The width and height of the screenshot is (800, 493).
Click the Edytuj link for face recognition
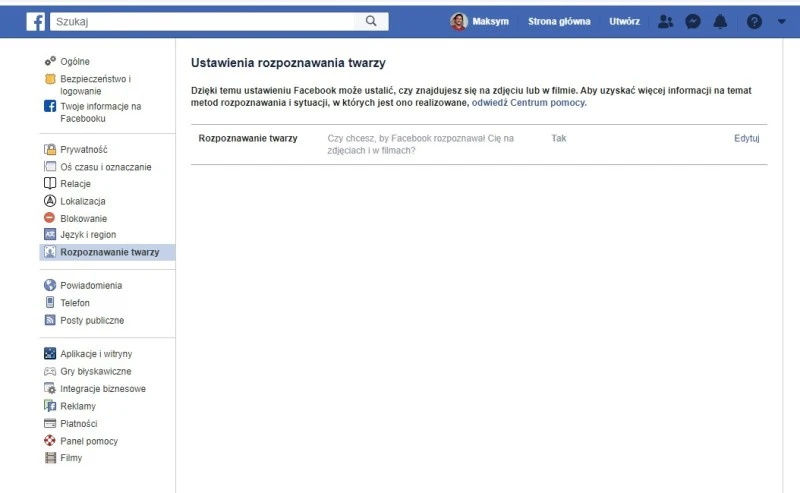746,138
